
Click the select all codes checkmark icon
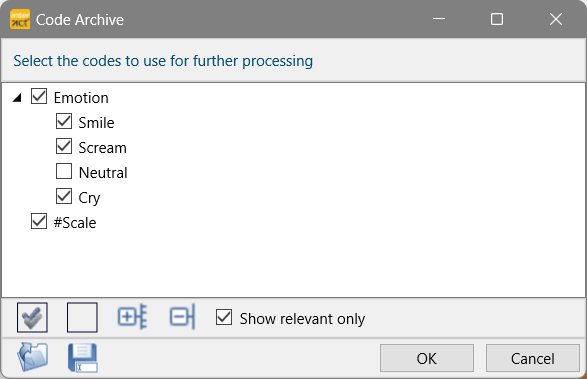[x=32, y=318]
